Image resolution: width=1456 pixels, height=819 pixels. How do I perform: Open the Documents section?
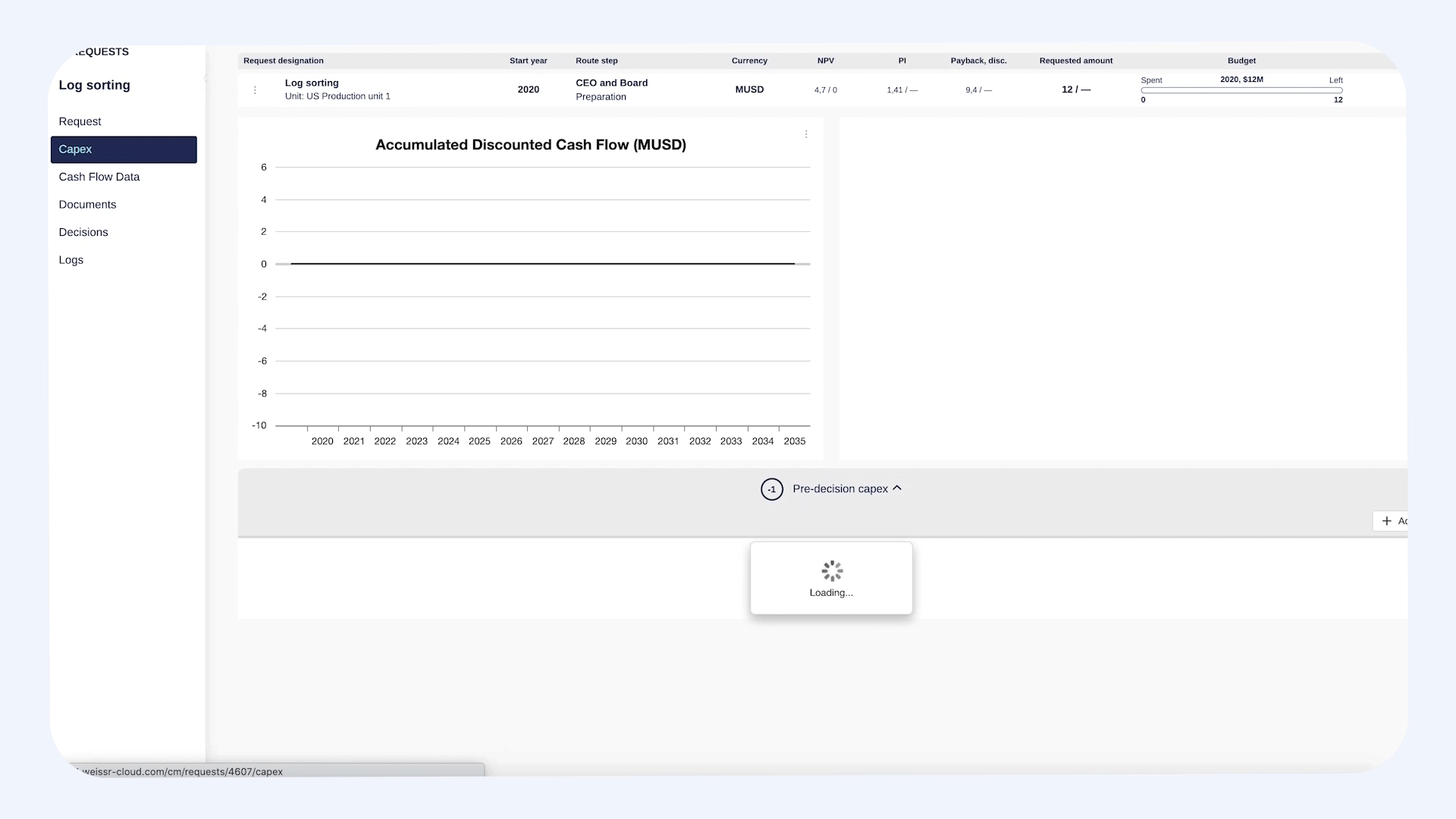(87, 204)
